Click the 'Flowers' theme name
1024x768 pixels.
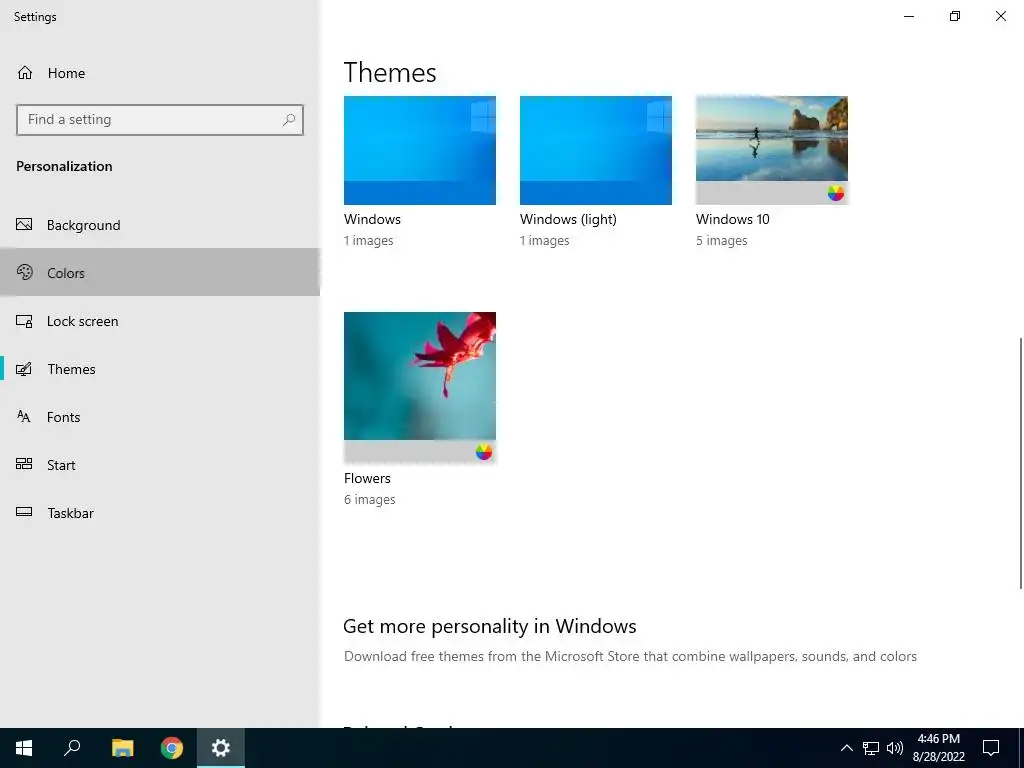click(367, 478)
